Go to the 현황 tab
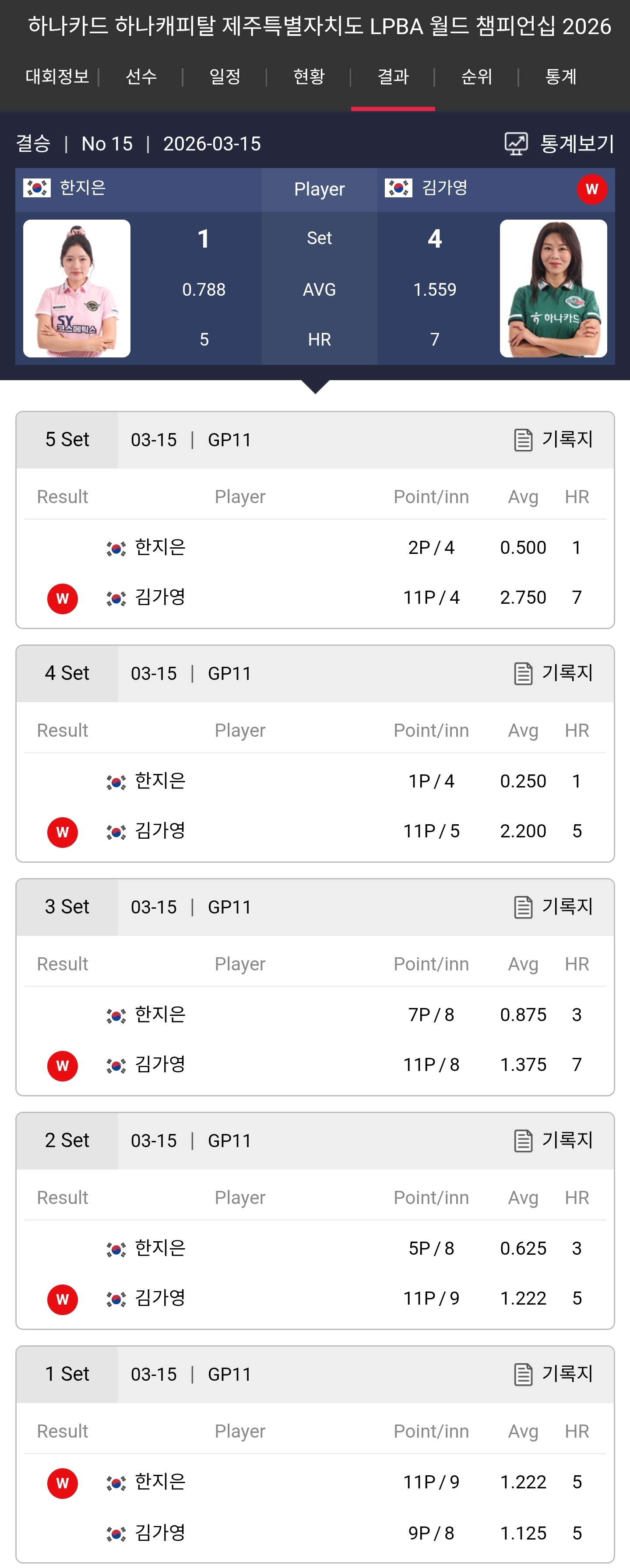 [x=309, y=77]
